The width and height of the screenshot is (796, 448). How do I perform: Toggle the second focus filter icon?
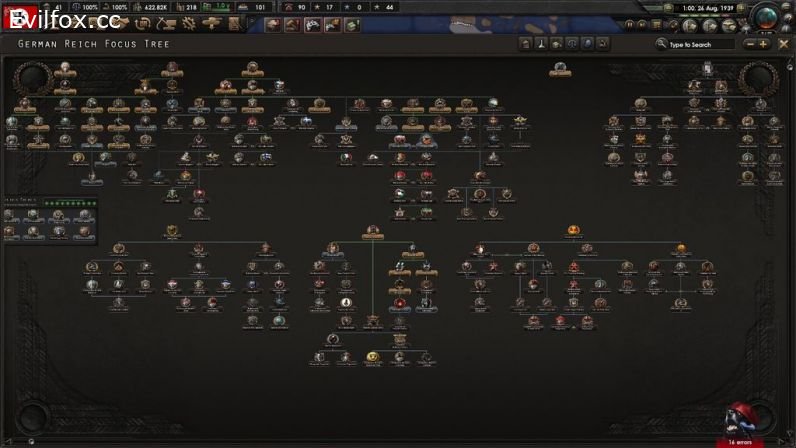pyautogui.click(x=540, y=44)
